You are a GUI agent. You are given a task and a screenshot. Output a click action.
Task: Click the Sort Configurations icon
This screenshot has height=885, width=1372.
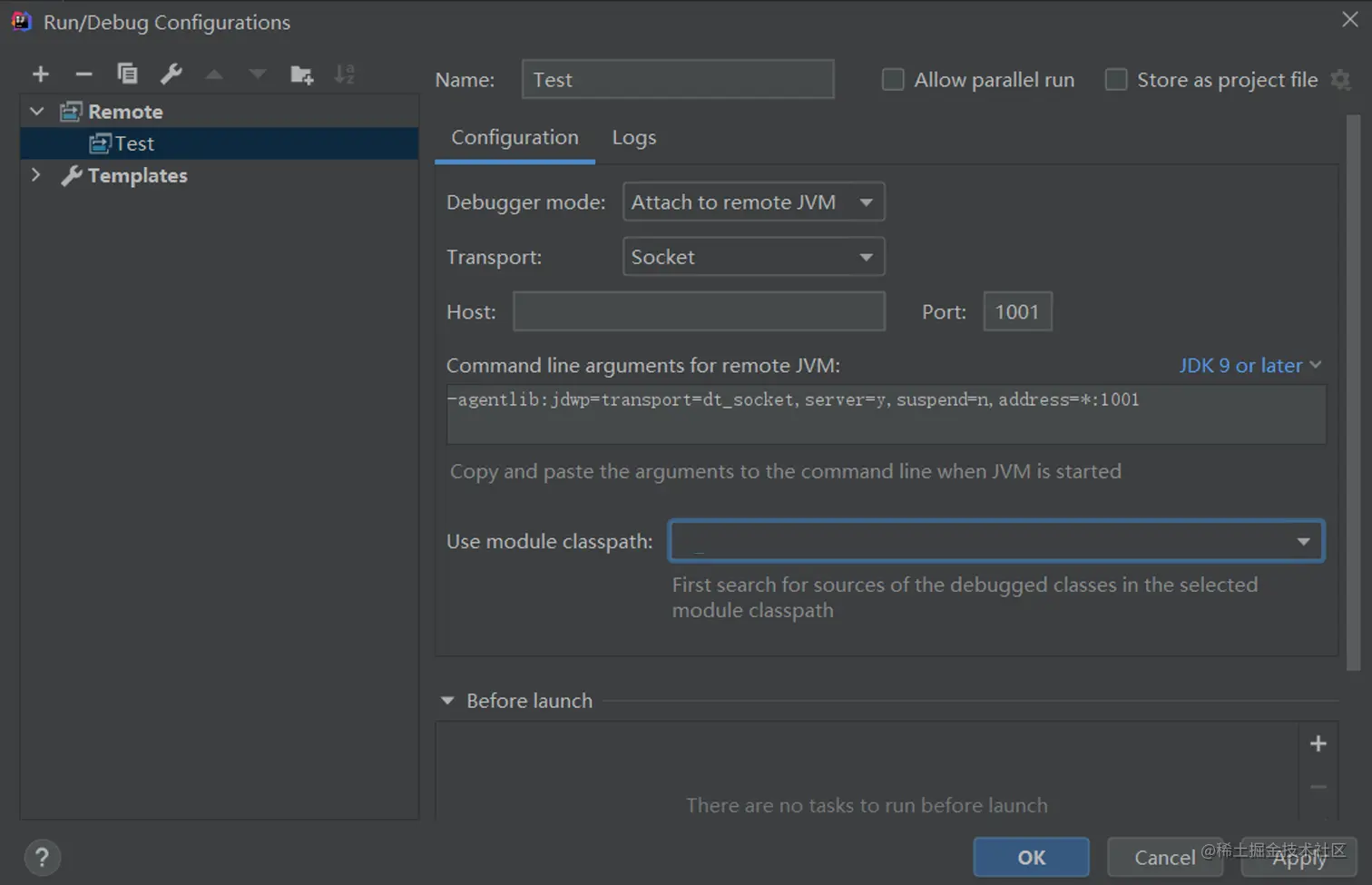345,74
